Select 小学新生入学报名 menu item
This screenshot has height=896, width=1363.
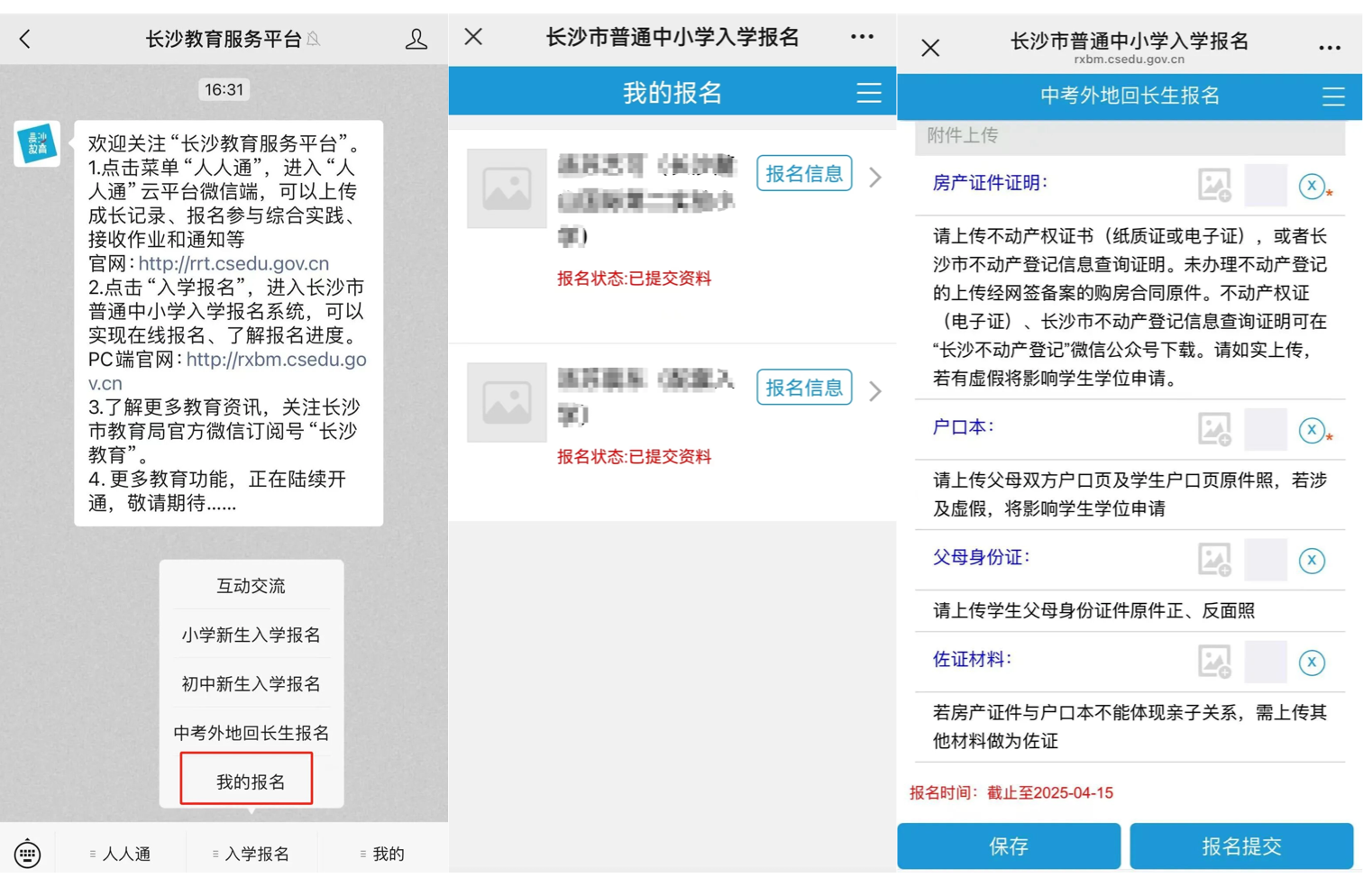point(251,635)
